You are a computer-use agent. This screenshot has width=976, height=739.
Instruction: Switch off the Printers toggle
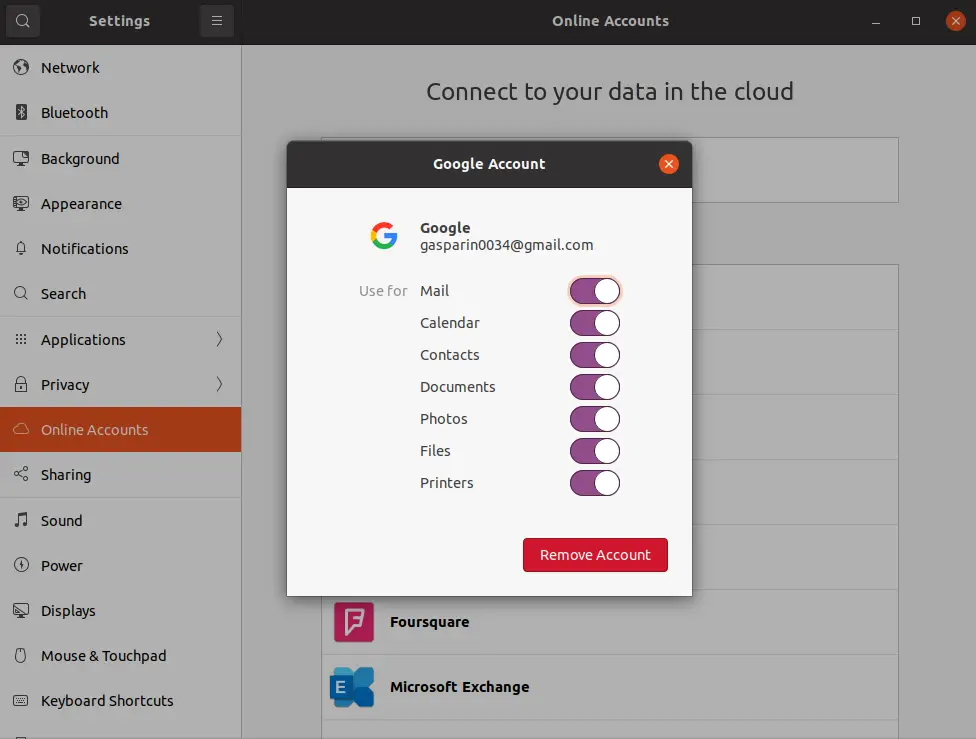point(594,482)
